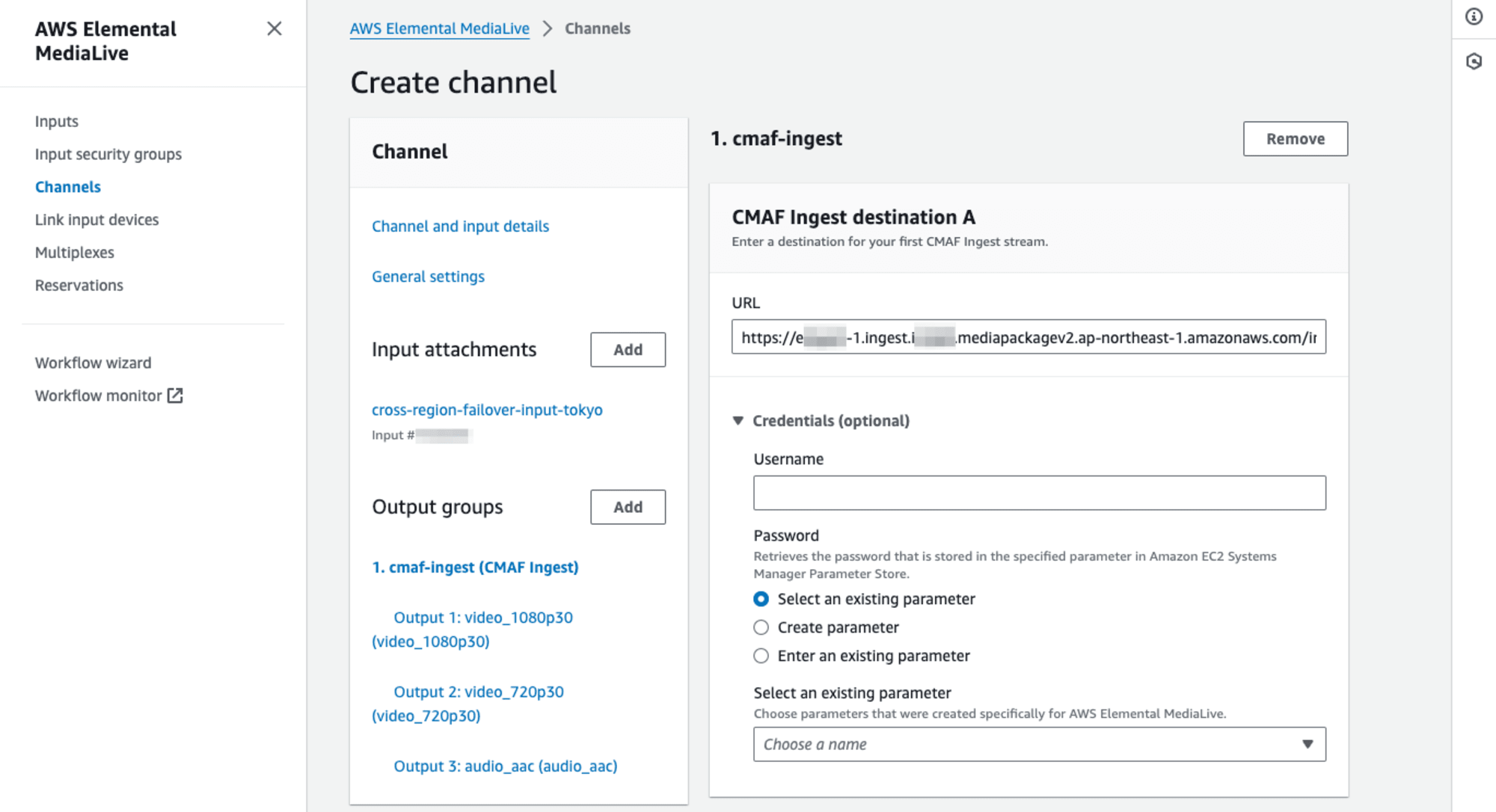
Task: Add an input attachment
Action: 628,349
